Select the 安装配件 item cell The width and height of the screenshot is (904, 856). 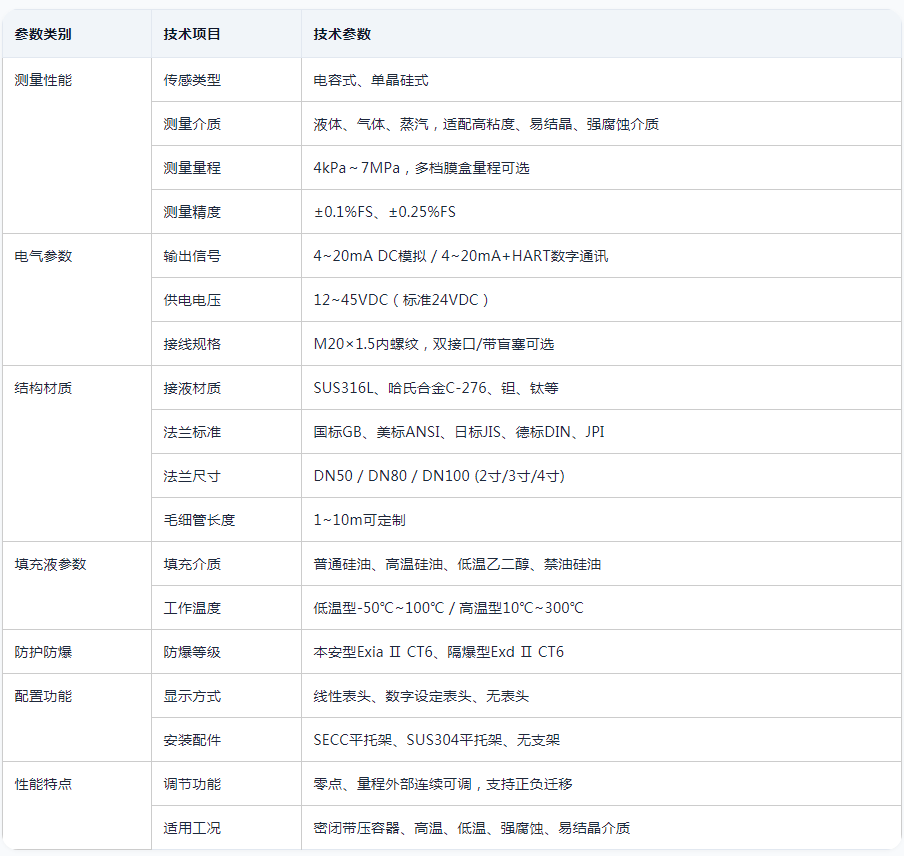227,740
